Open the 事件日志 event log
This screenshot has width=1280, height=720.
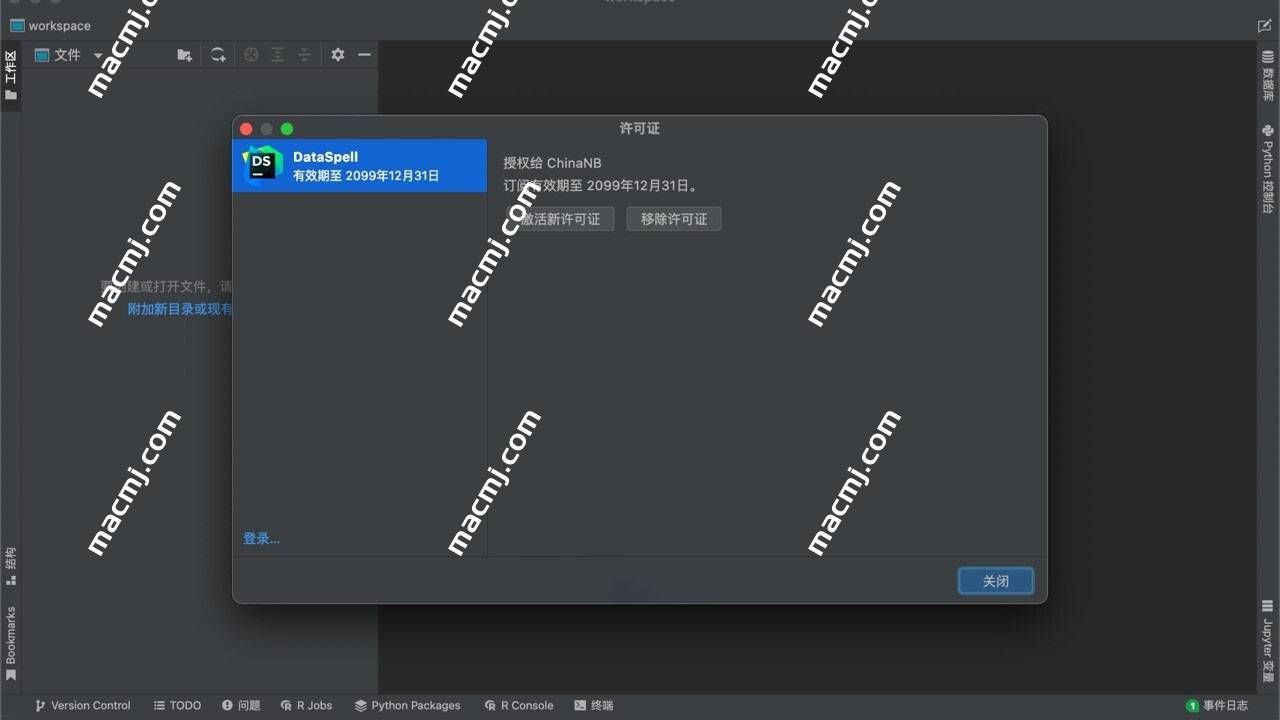tap(1217, 706)
